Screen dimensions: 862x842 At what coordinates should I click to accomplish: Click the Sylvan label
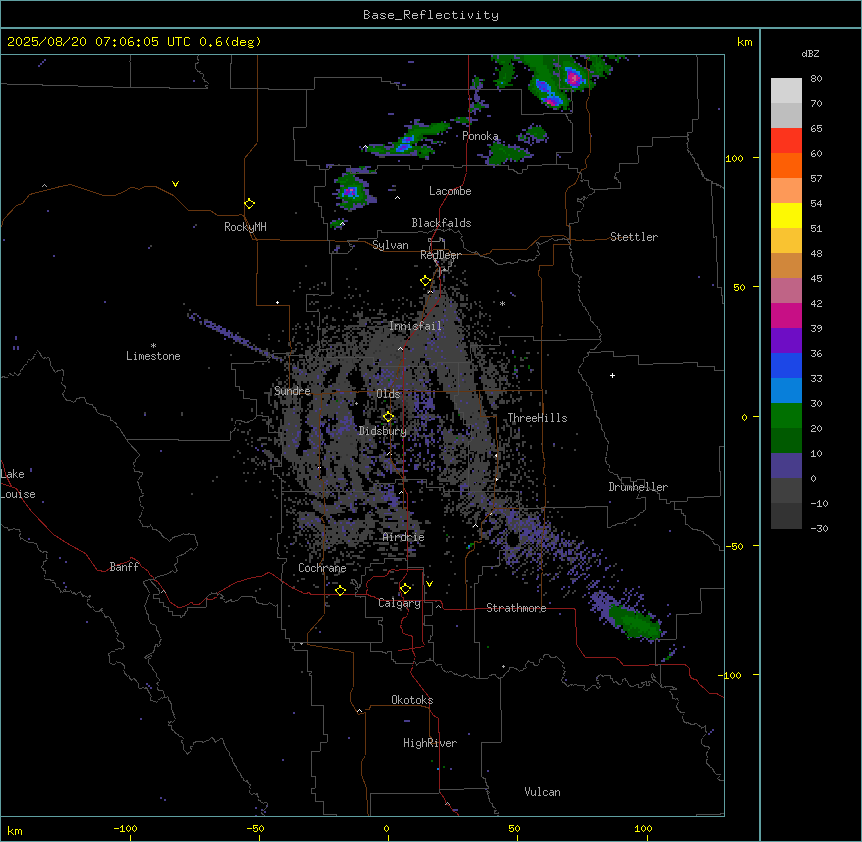390,245
